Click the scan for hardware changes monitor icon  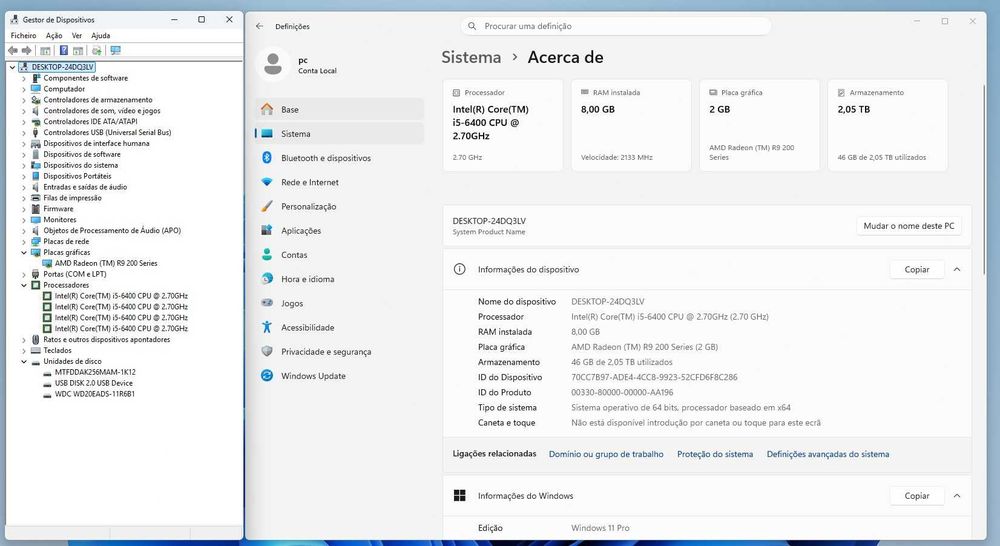click(115, 50)
